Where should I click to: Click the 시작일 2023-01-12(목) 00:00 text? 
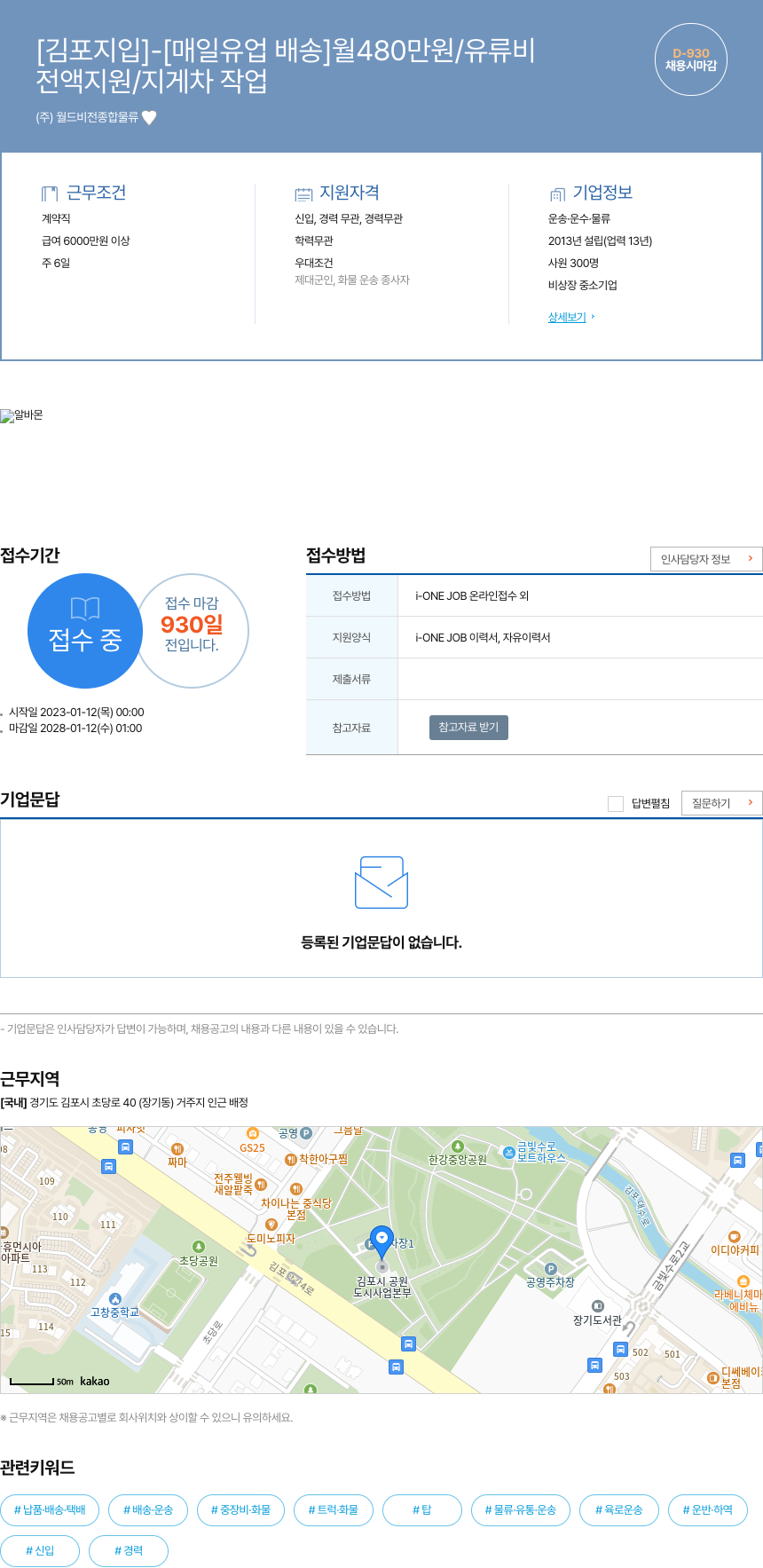coord(76,713)
